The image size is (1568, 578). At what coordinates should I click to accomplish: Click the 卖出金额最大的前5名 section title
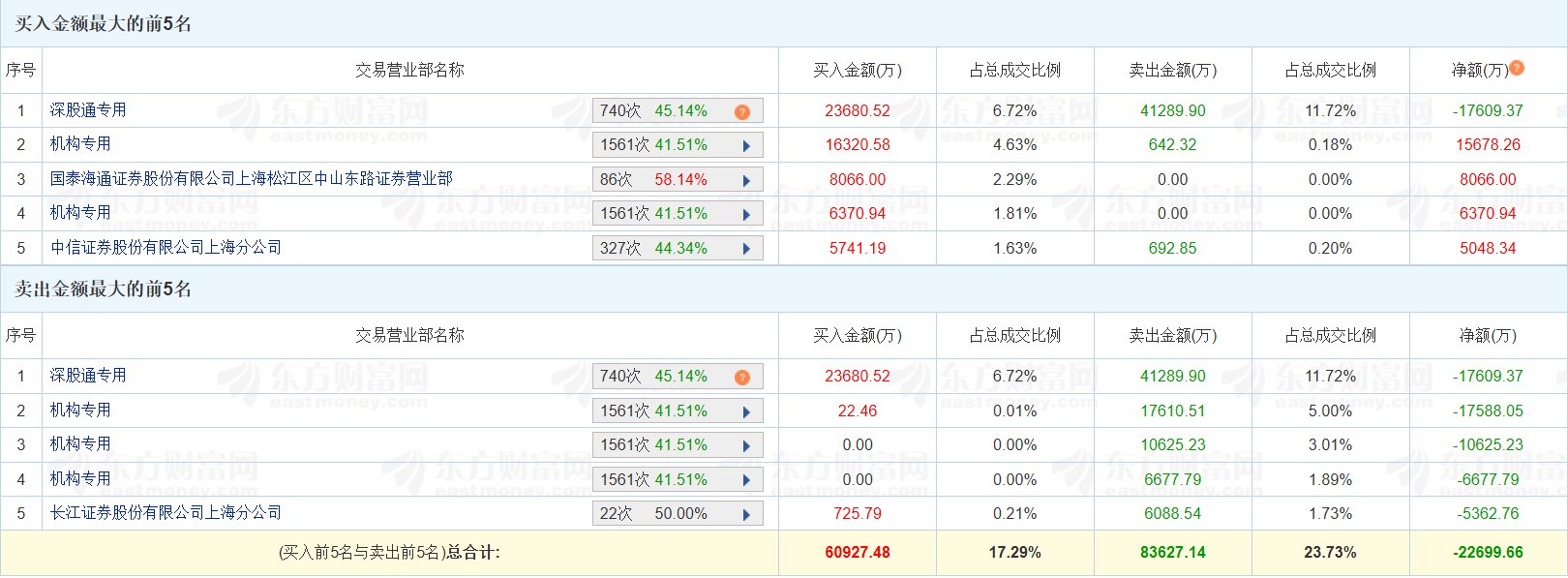(x=104, y=289)
